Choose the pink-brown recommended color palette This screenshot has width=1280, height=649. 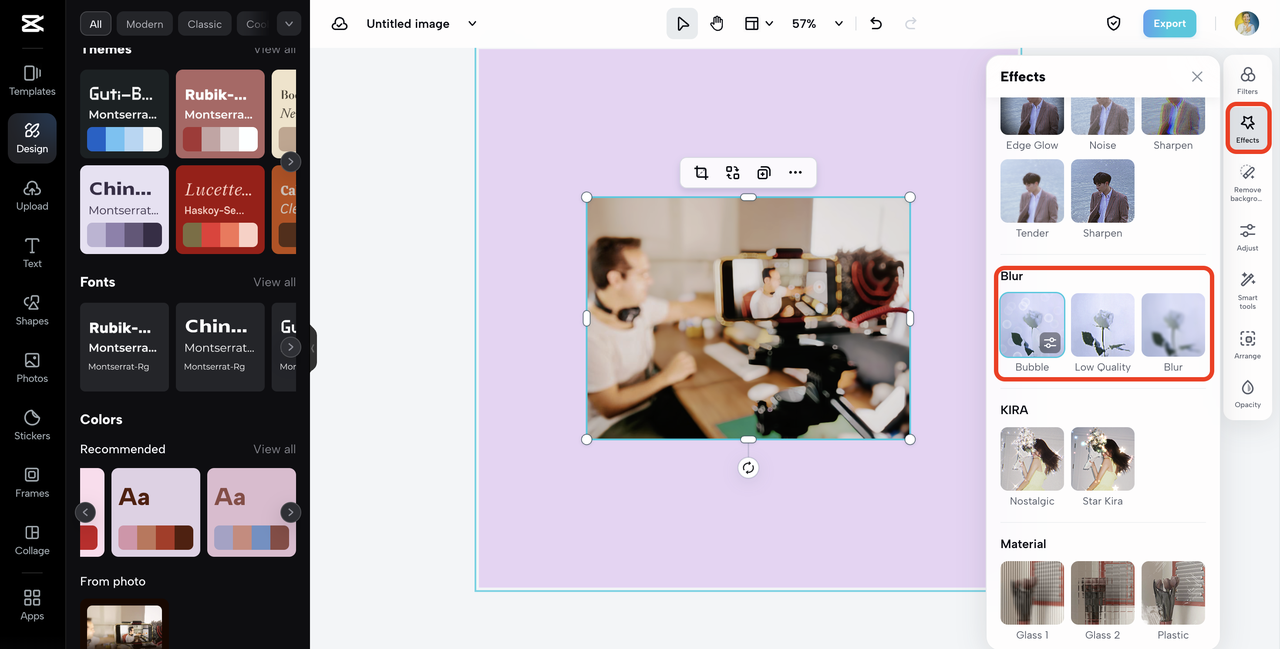click(x=155, y=512)
